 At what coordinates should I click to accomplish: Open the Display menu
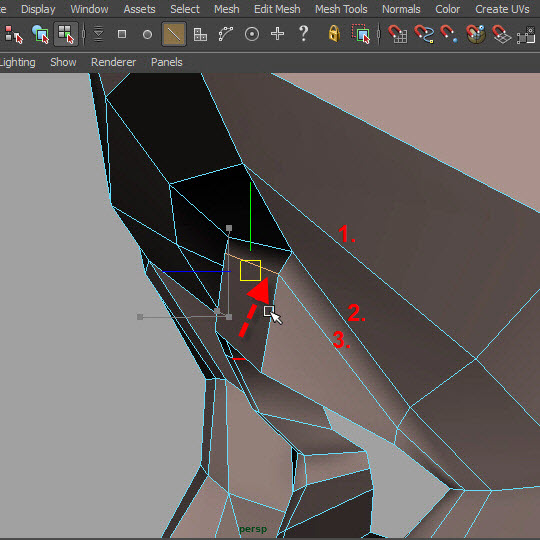click(38, 9)
